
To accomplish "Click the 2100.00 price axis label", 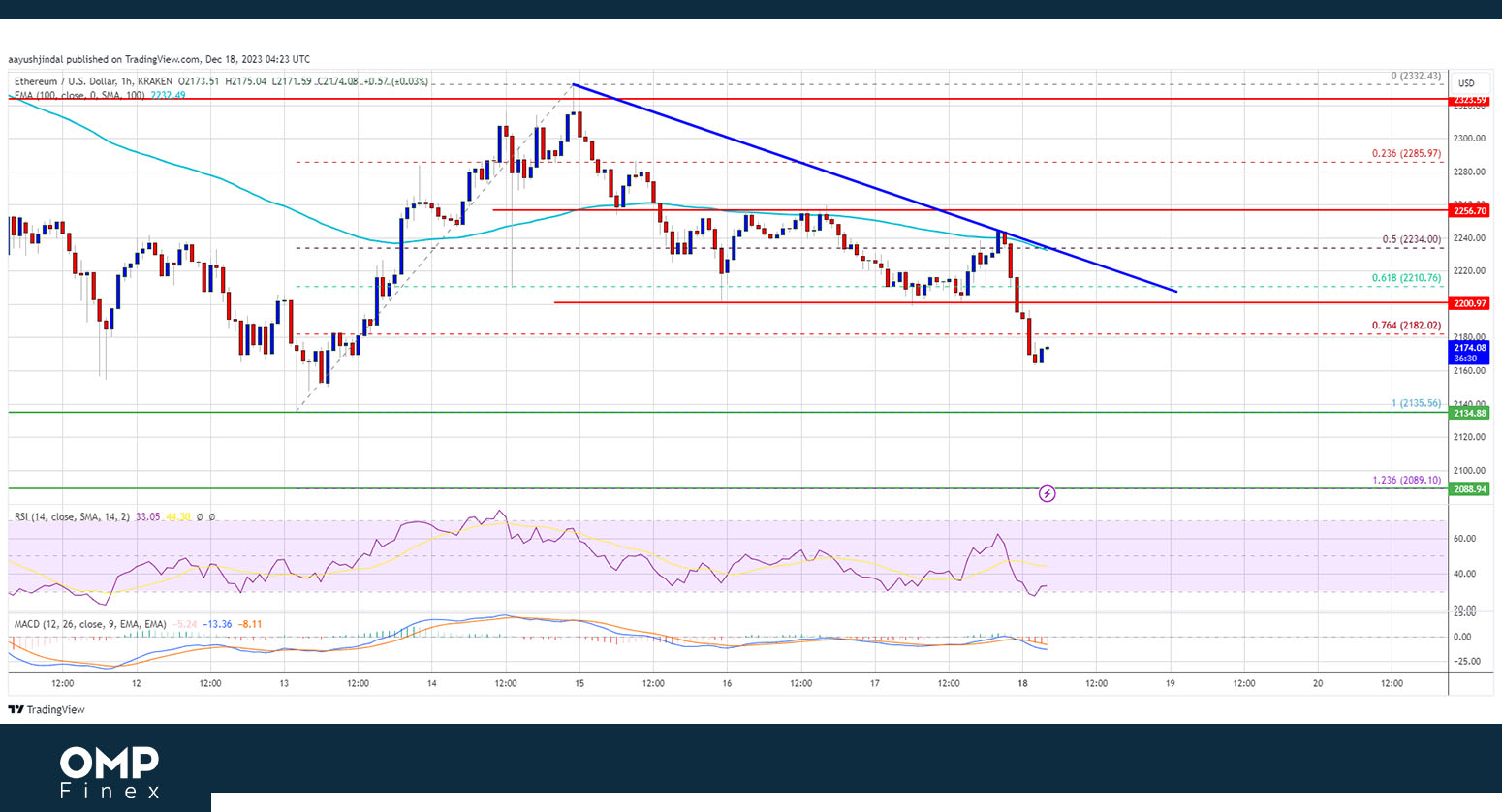I will pos(1469,470).
